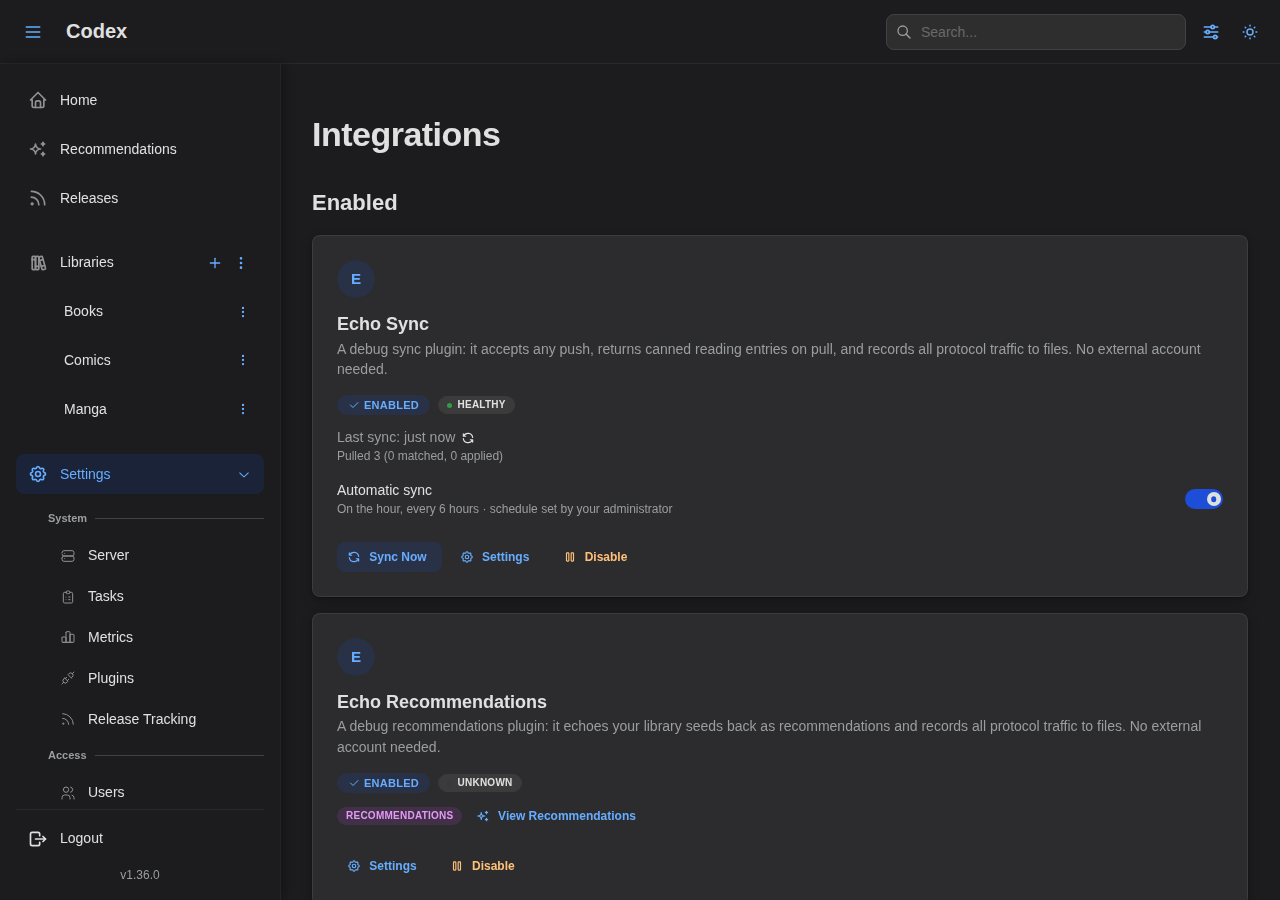This screenshot has height=900, width=1280.
Task: Click the Releases feed icon
Action: (x=38, y=198)
